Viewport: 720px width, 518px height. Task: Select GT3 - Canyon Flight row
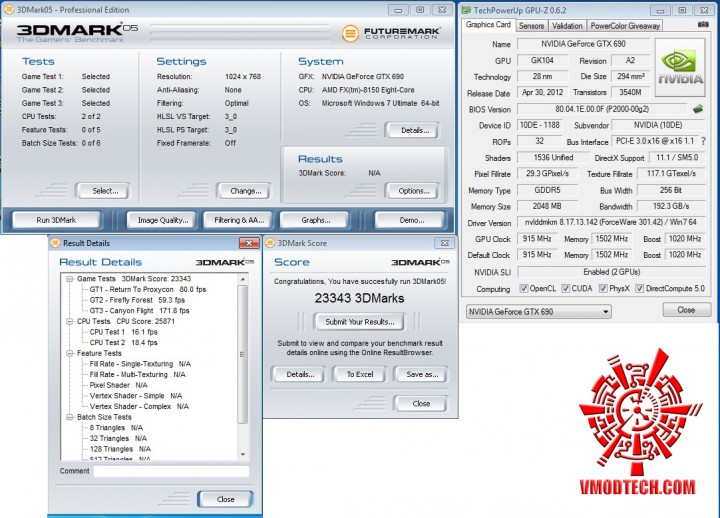click(140, 310)
